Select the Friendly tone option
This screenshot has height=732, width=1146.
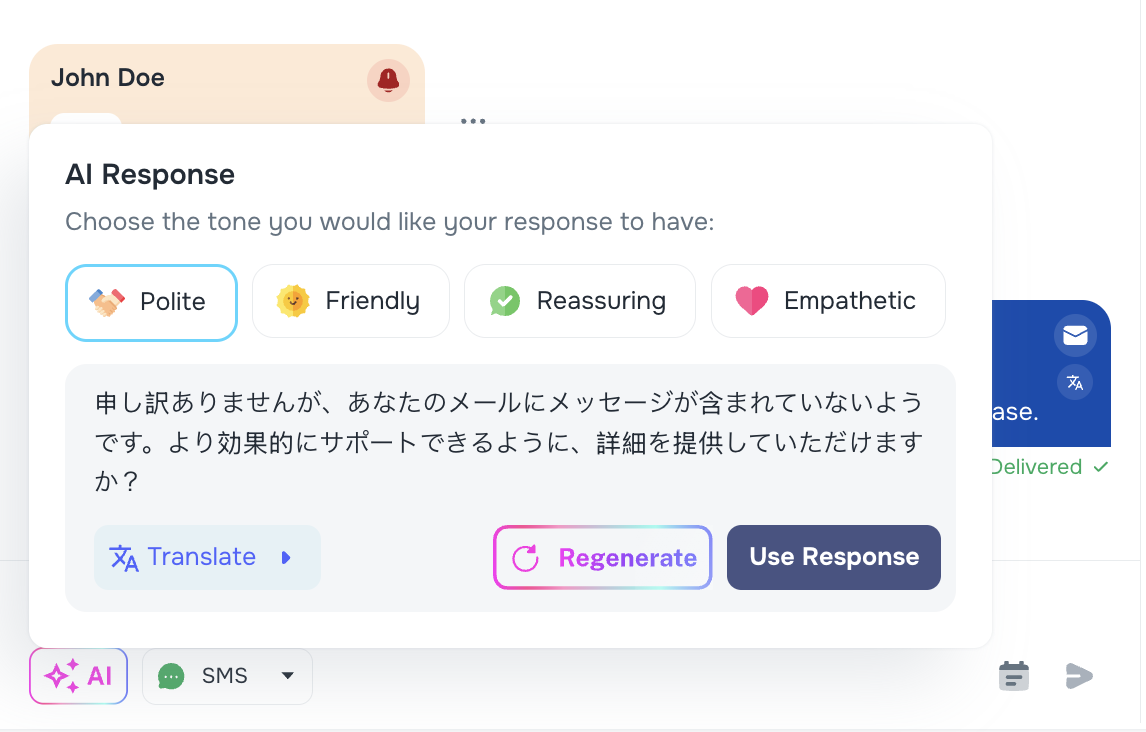[351, 301]
